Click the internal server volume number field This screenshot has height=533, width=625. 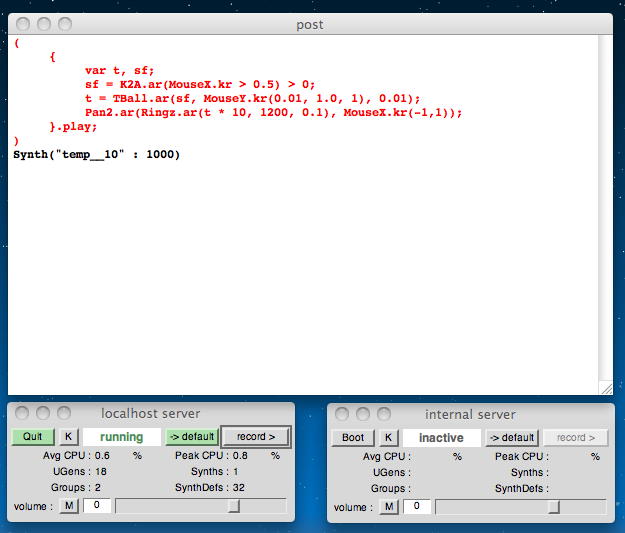(x=417, y=506)
